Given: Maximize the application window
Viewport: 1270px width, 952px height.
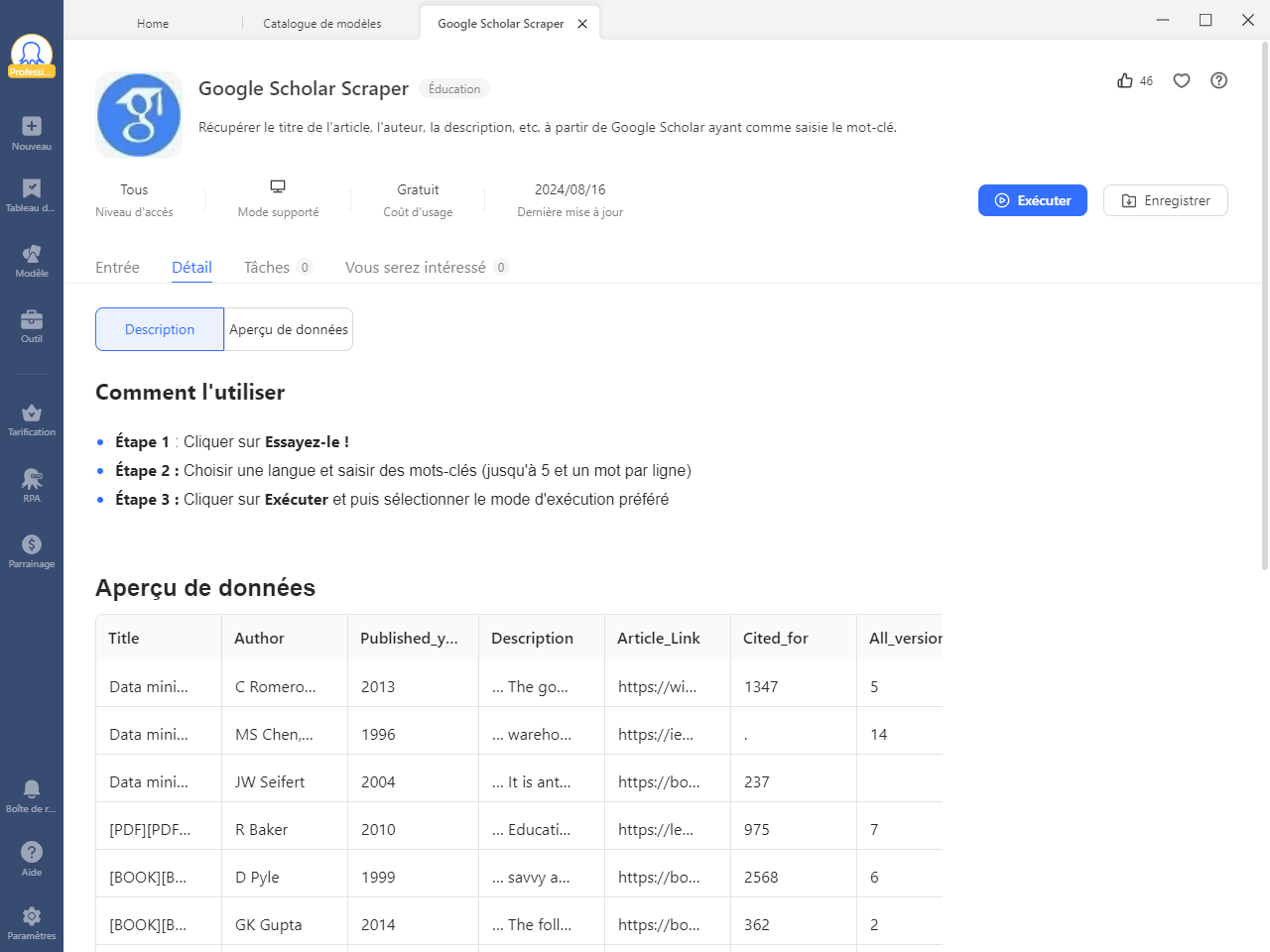Looking at the screenshot, I should click(1206, 20).
